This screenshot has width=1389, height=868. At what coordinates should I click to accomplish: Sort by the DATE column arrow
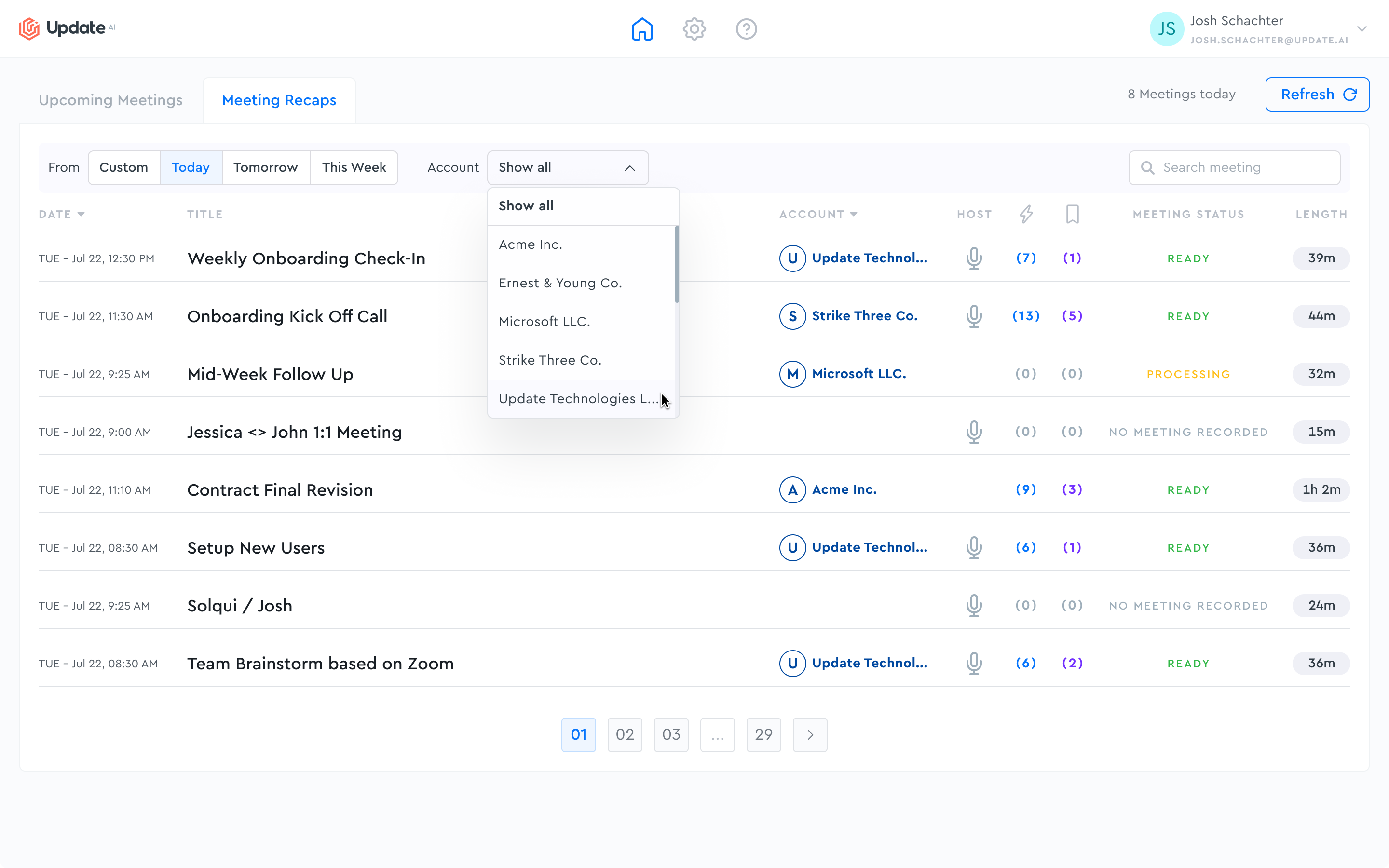[81, 214]
